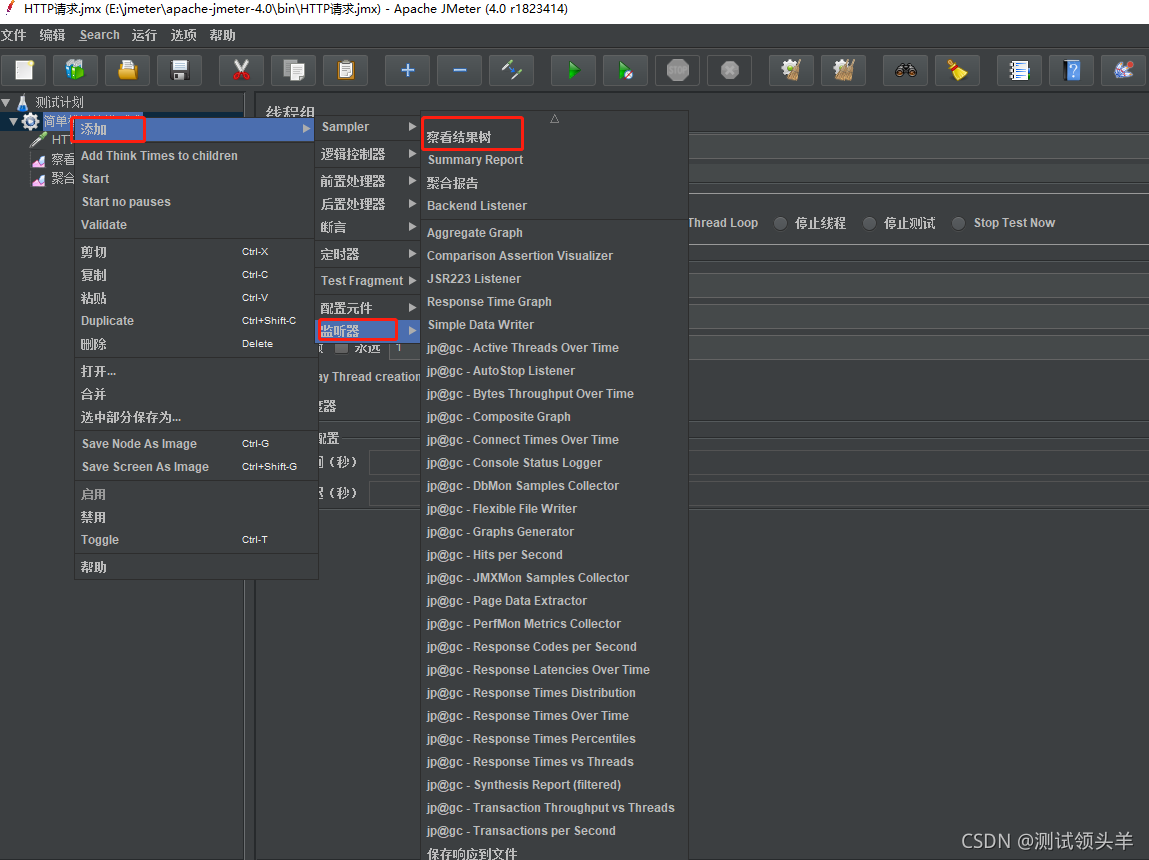Screen dimensions: 1149x860
Task: Expand the Test Fragment submenu
Action: pos(369,281)
